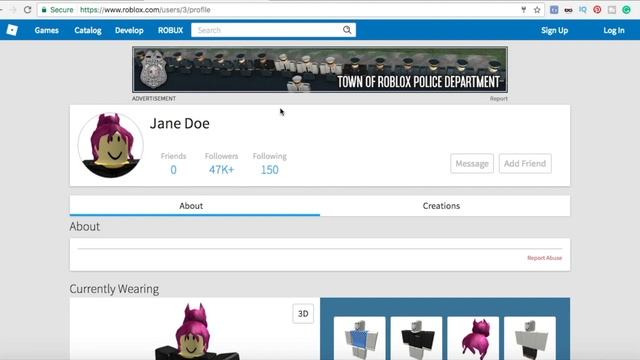The width and height of the screenshot is (640, 360).
Task: Click the Add Friend button
Action: (x=525, y=163)
